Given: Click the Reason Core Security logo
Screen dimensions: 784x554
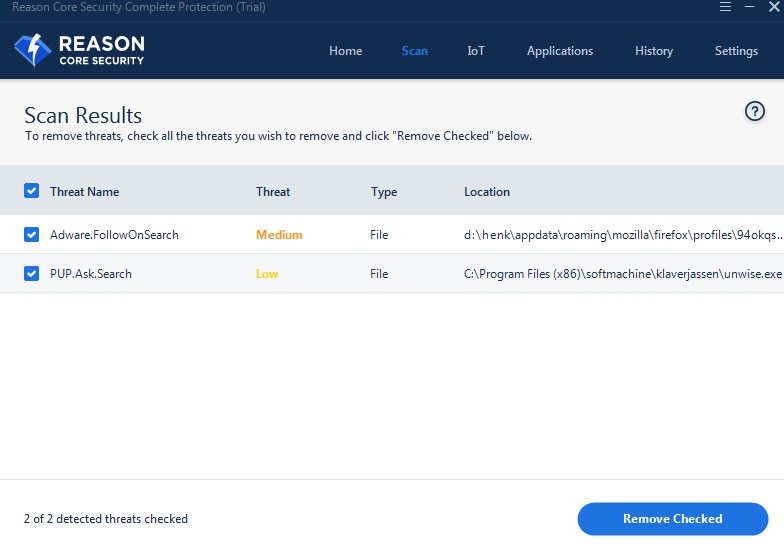Looking at the screenshot, I should click(80, 50).
